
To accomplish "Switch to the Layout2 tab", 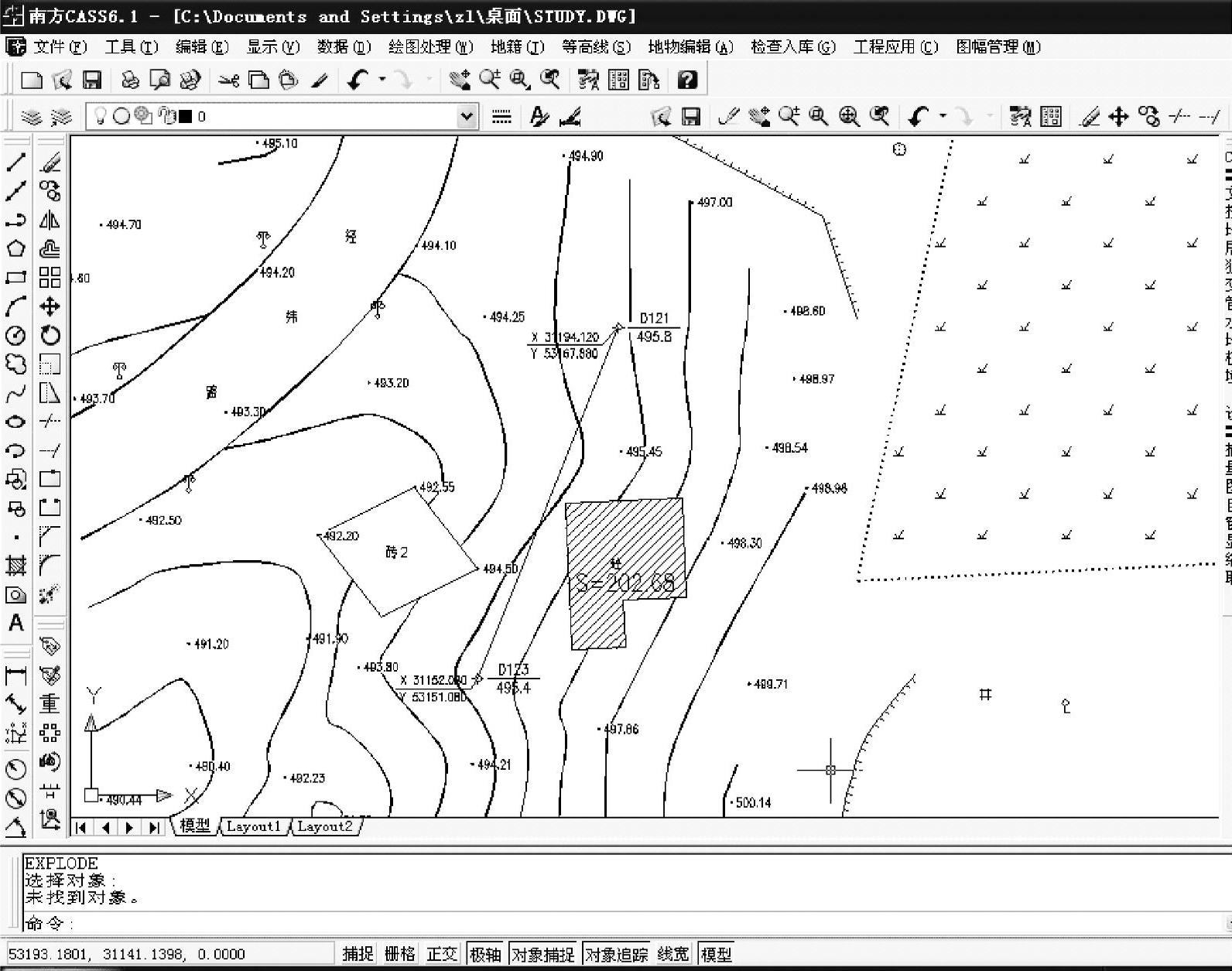I will point(325,826).
